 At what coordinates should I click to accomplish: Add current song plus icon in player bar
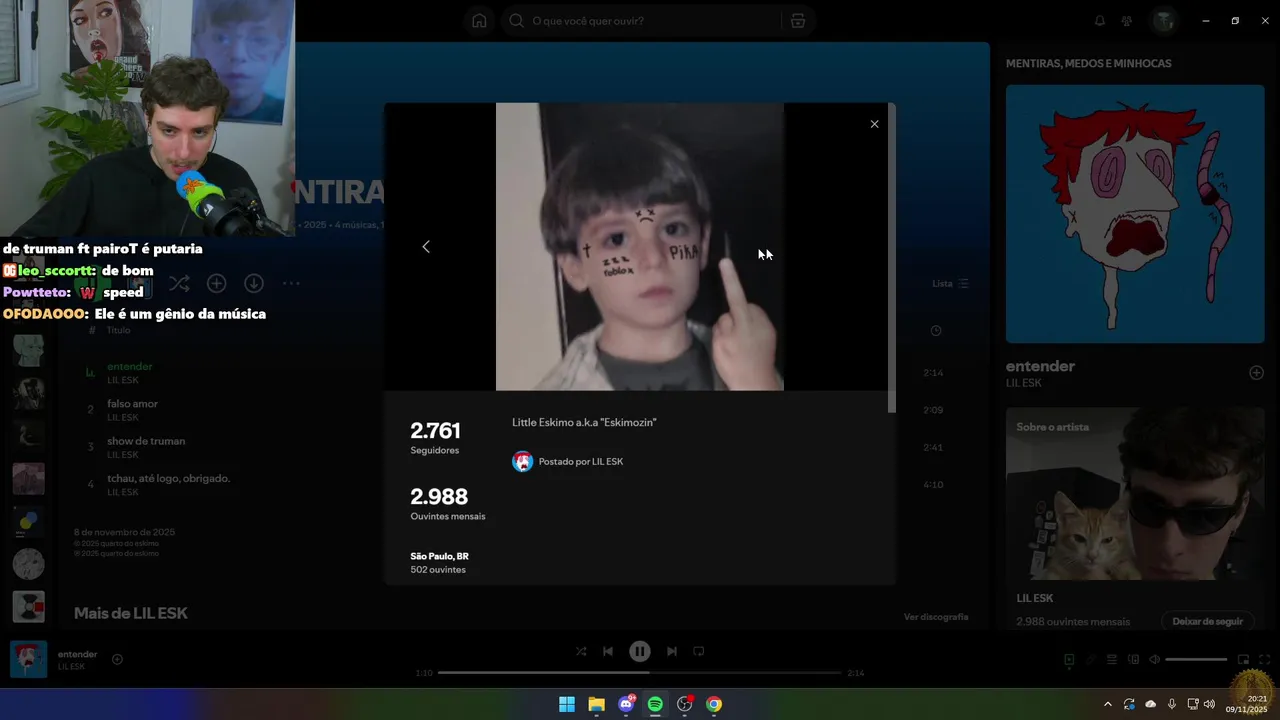point(117,659)
